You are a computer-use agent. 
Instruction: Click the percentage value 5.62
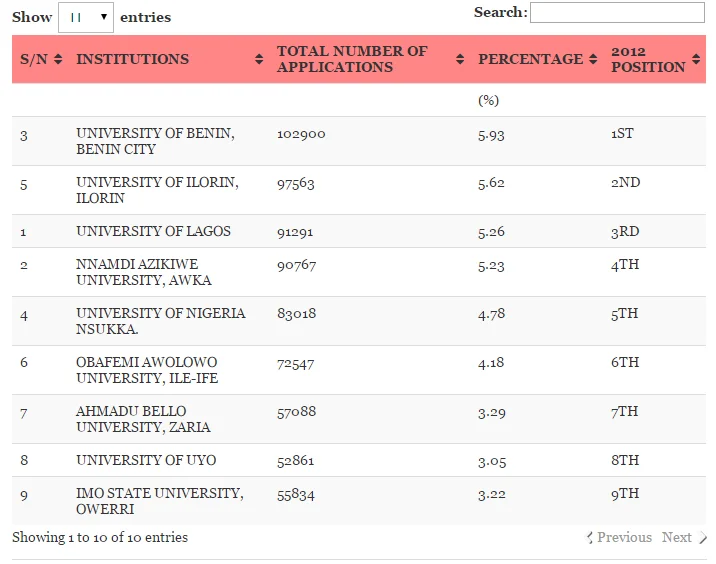491,184
